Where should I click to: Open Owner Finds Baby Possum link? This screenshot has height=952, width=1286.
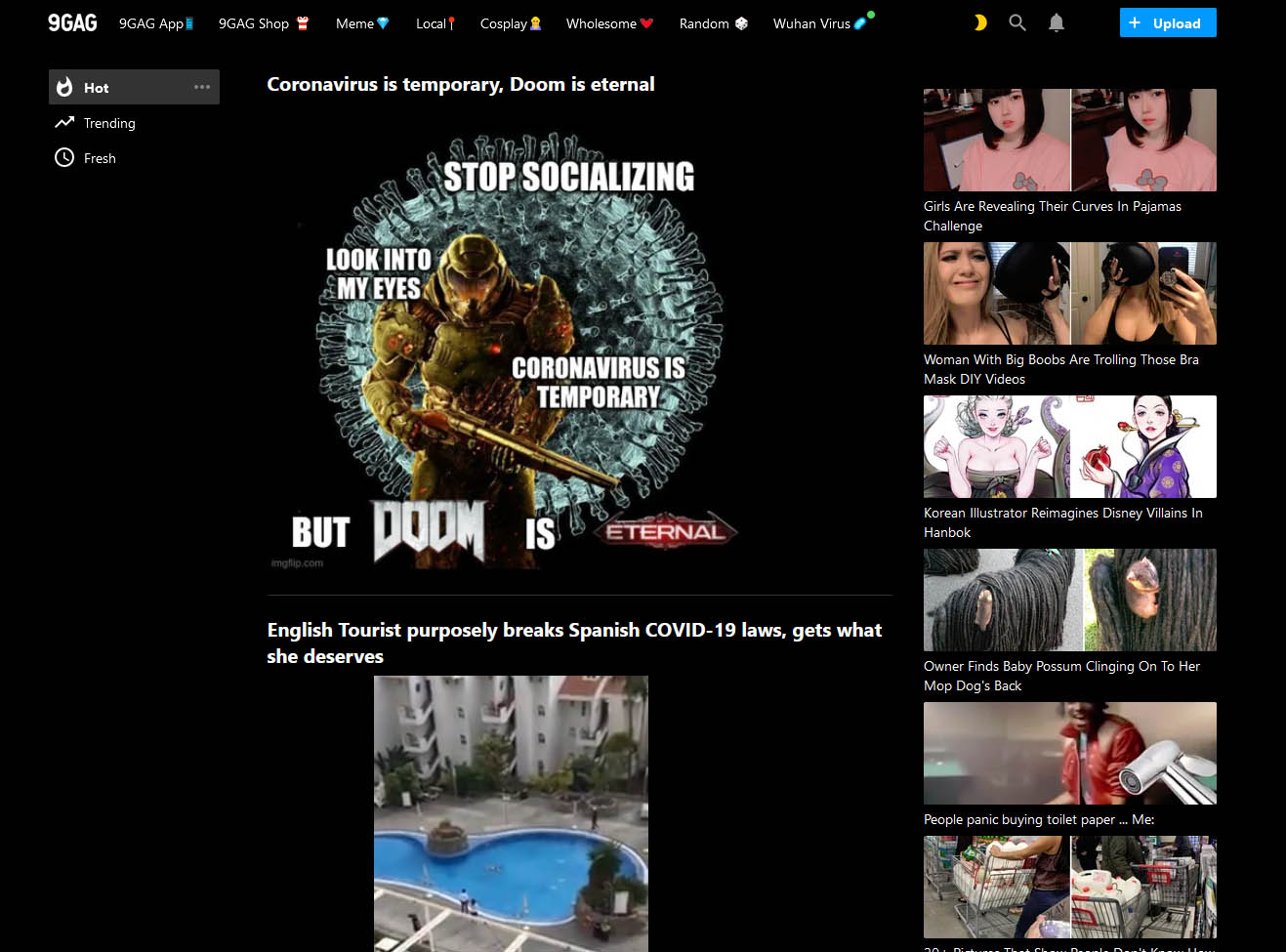[x=1062, y=676]
